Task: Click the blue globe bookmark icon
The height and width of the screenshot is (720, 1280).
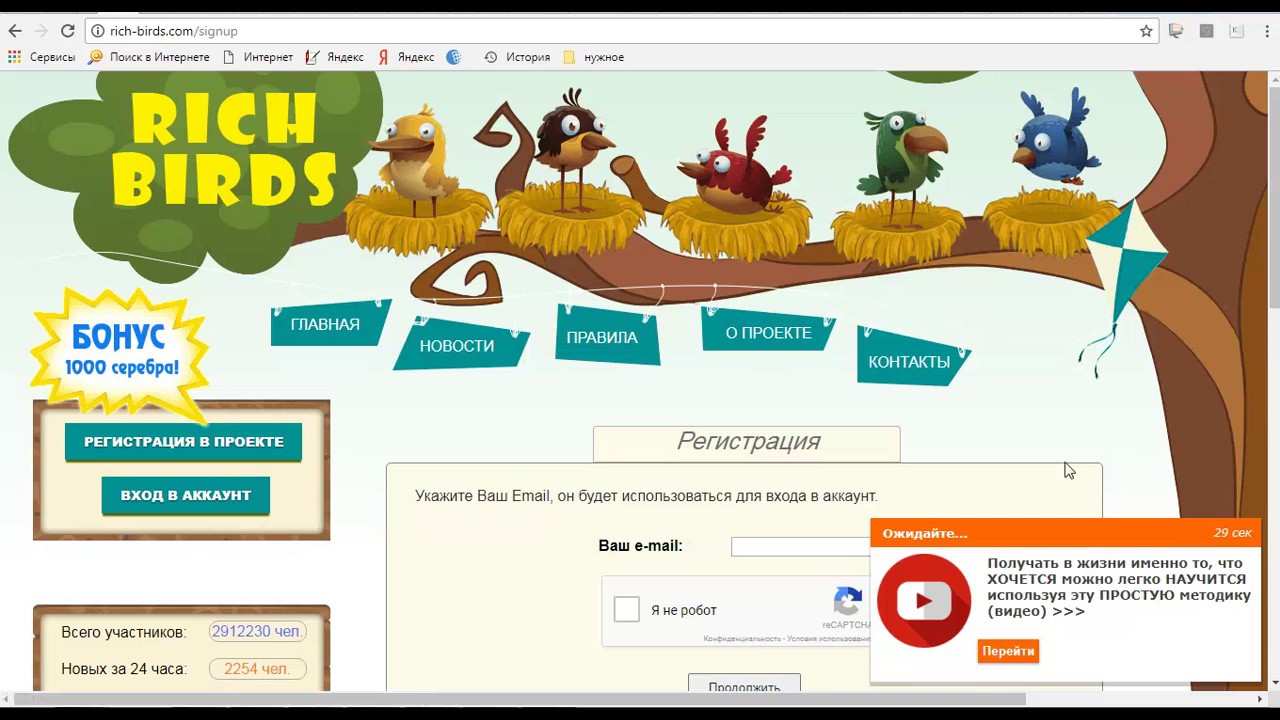Action: point(454,57)
